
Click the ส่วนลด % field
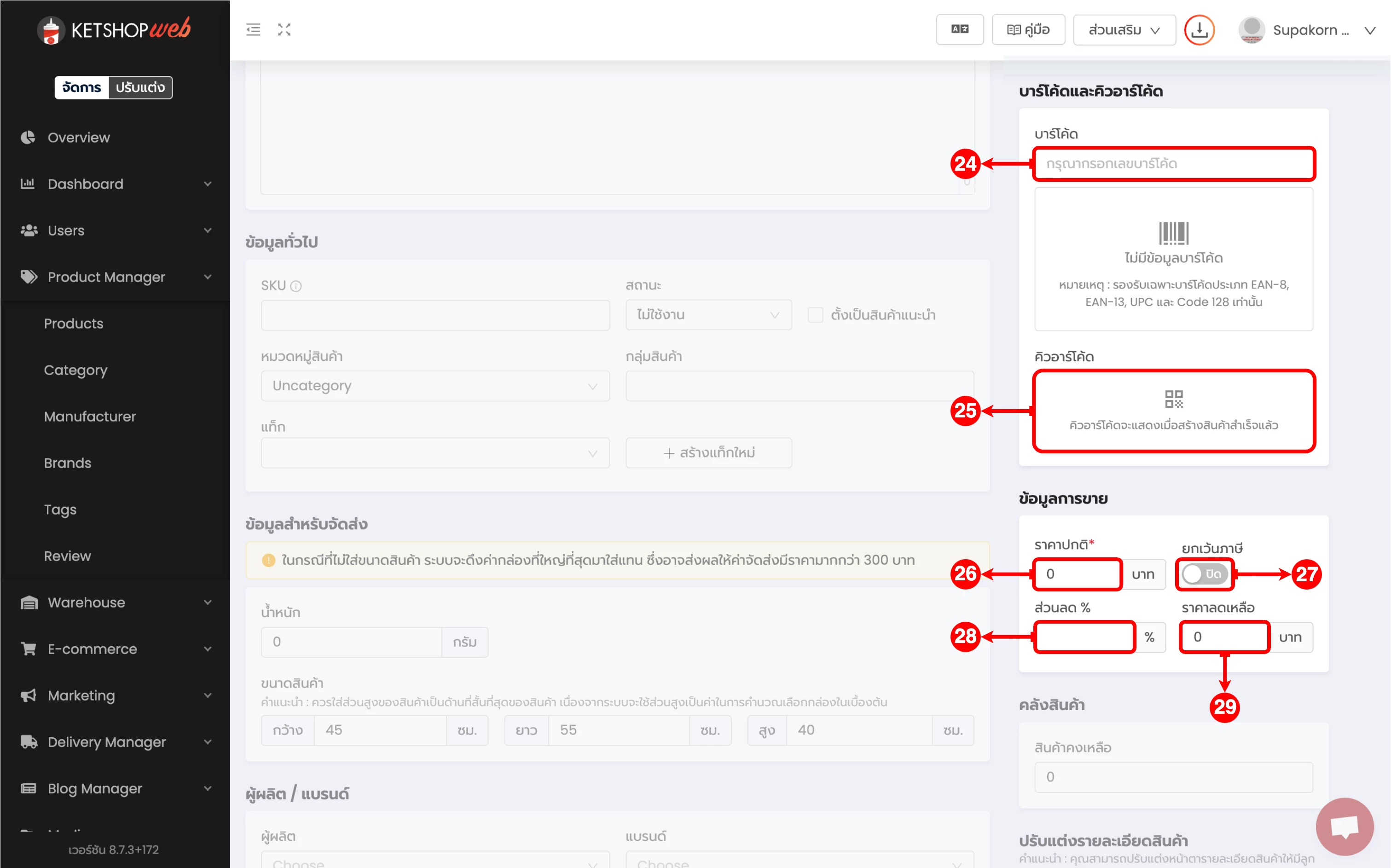click(x=1084, y=637)
